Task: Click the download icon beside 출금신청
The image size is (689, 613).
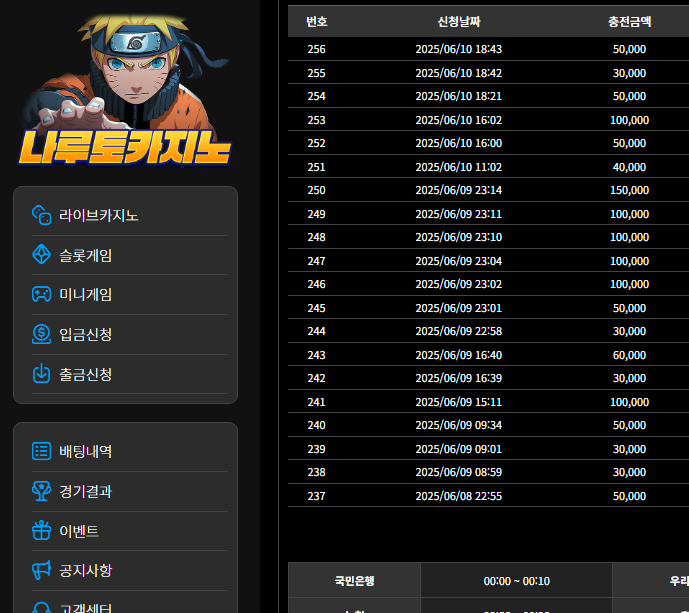Action: tap(41, 374)
